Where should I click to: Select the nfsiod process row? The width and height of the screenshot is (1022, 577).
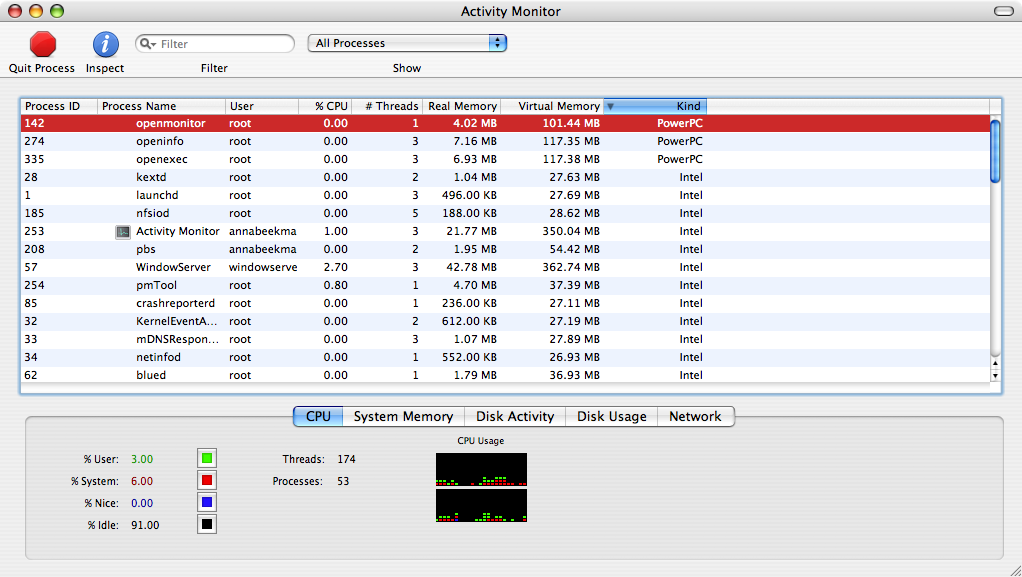505,213
